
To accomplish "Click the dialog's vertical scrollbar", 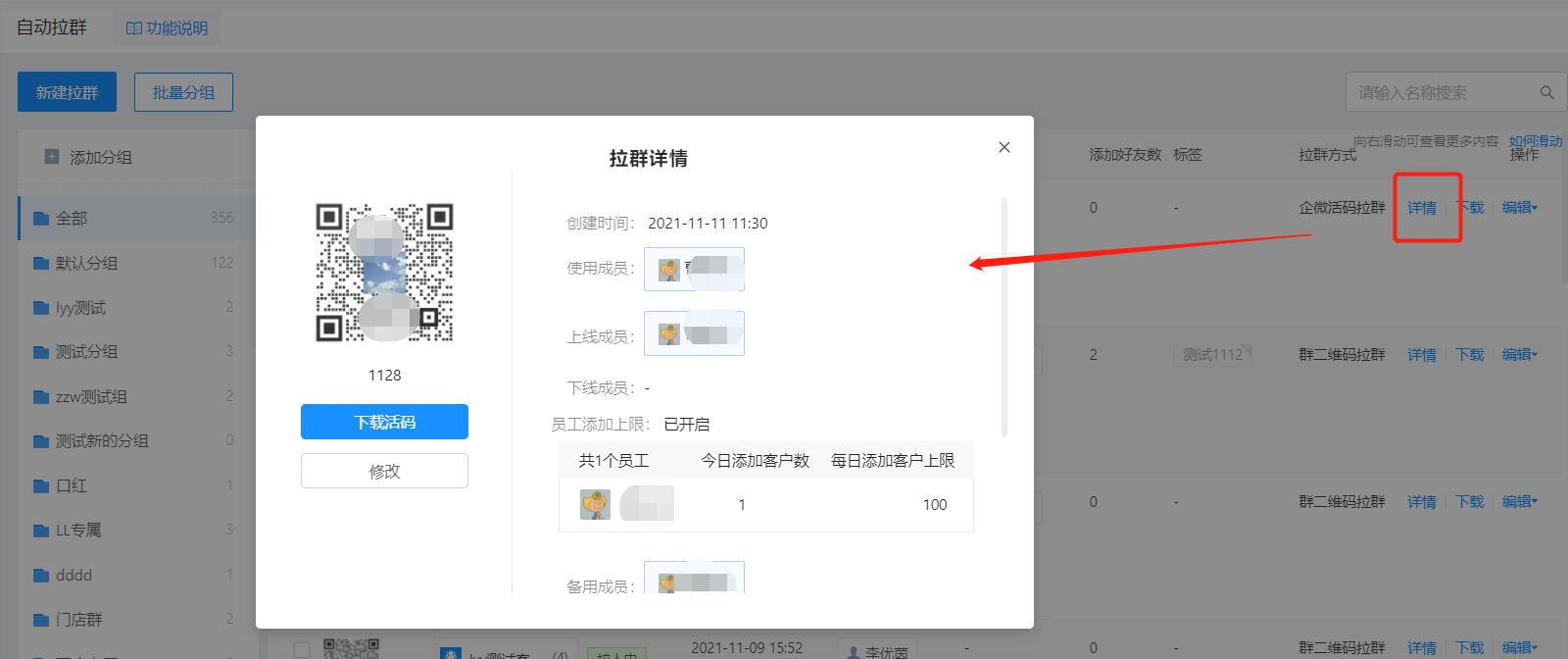I will click(1004, 316).
